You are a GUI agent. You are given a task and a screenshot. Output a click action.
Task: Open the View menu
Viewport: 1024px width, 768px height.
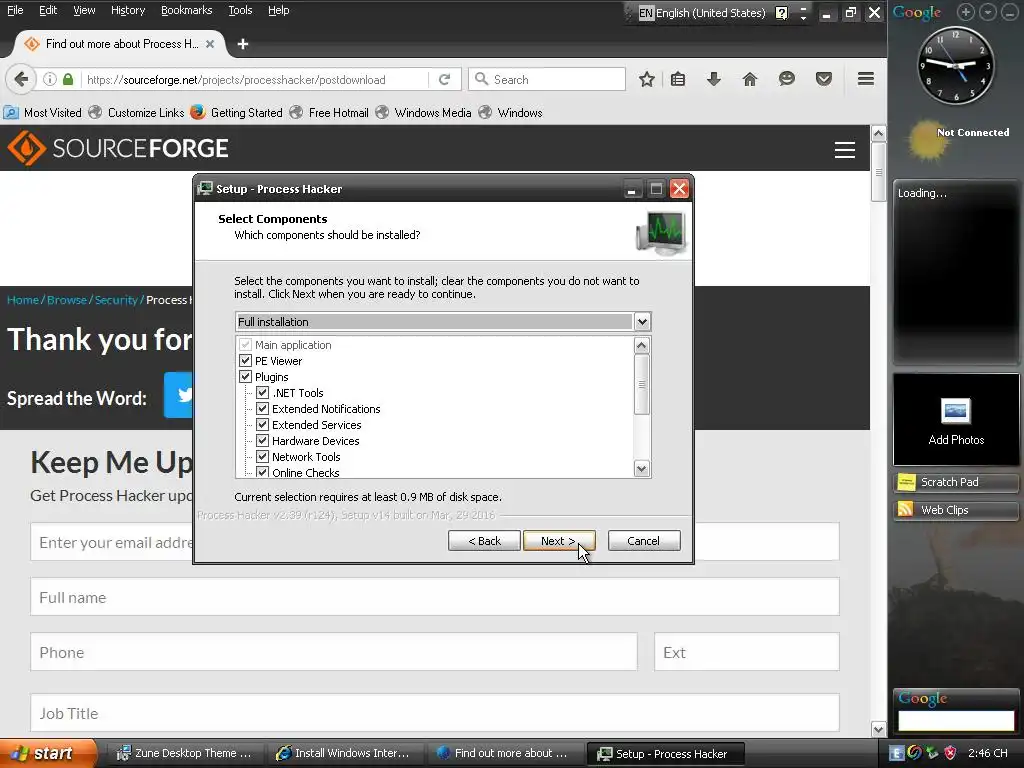84,10
